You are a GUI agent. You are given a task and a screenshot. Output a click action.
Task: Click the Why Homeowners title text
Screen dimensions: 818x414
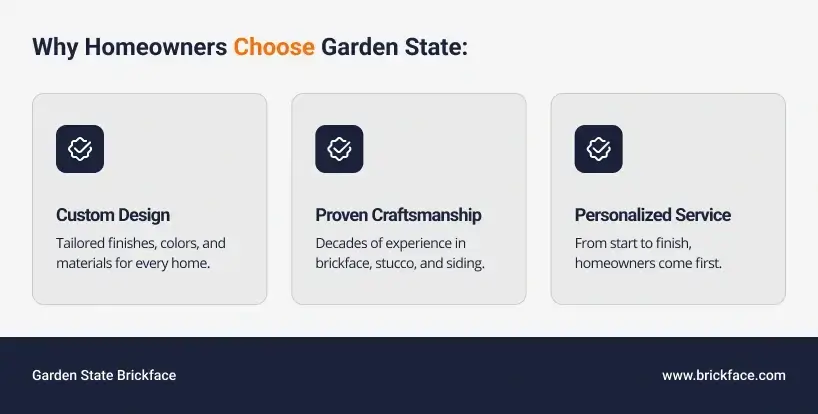[x=129, y=47]
